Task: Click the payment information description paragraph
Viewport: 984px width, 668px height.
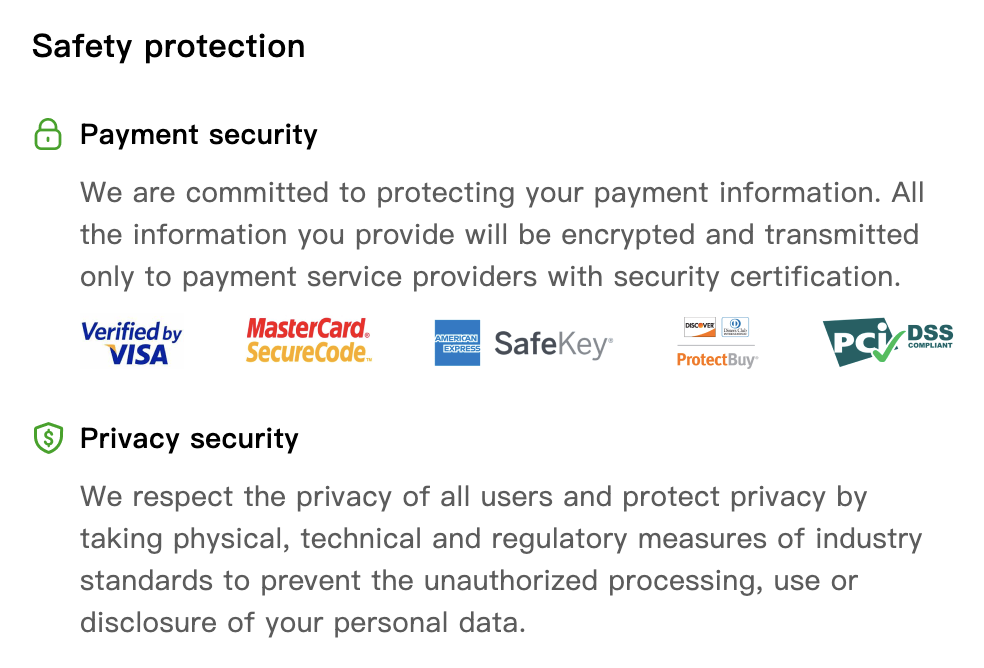Action: [x=500, y=234]
